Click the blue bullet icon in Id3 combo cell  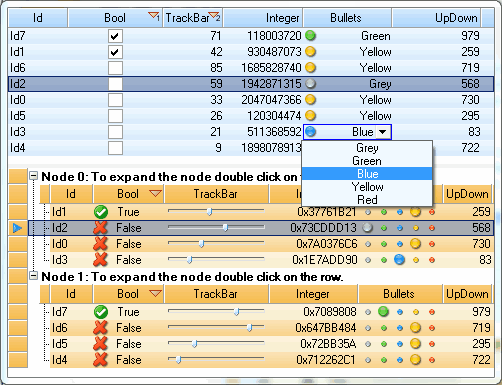[x=310, y=132]
